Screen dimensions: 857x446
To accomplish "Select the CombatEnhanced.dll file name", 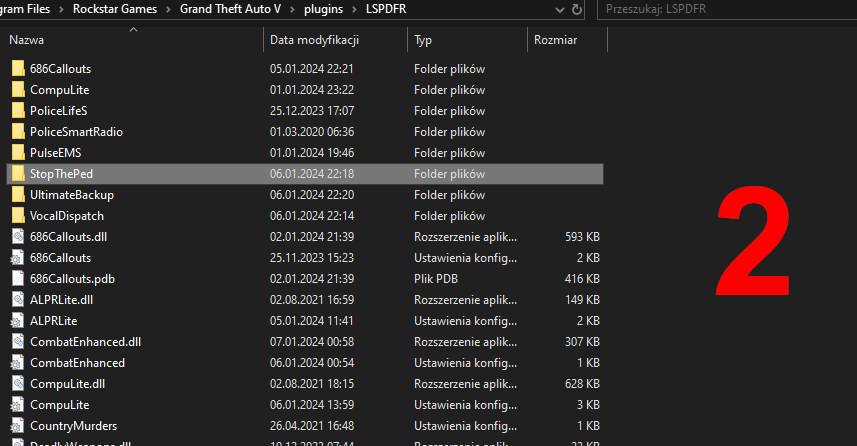I will (x=85, y=342).
